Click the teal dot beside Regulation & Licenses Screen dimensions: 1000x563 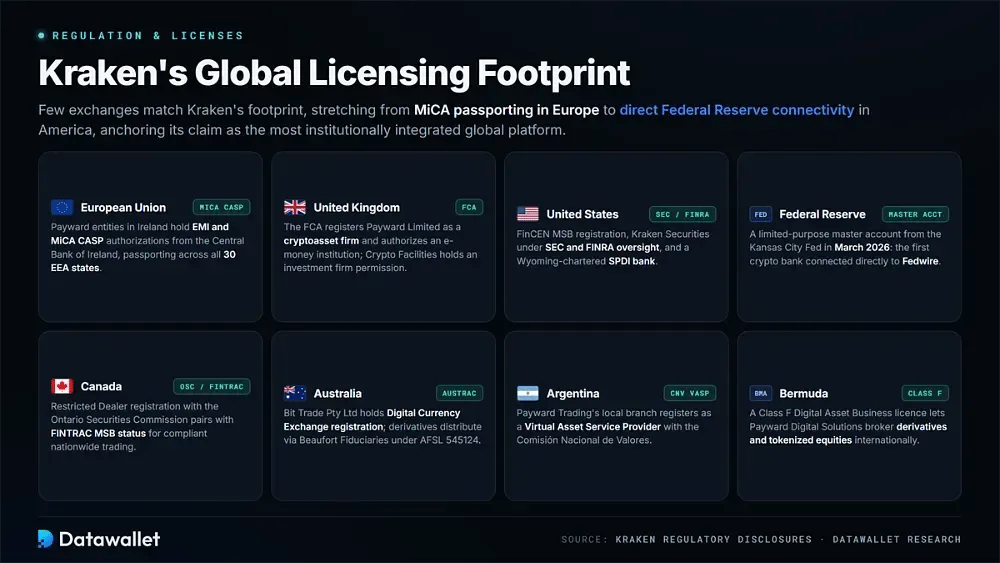[x=41, y=36]
